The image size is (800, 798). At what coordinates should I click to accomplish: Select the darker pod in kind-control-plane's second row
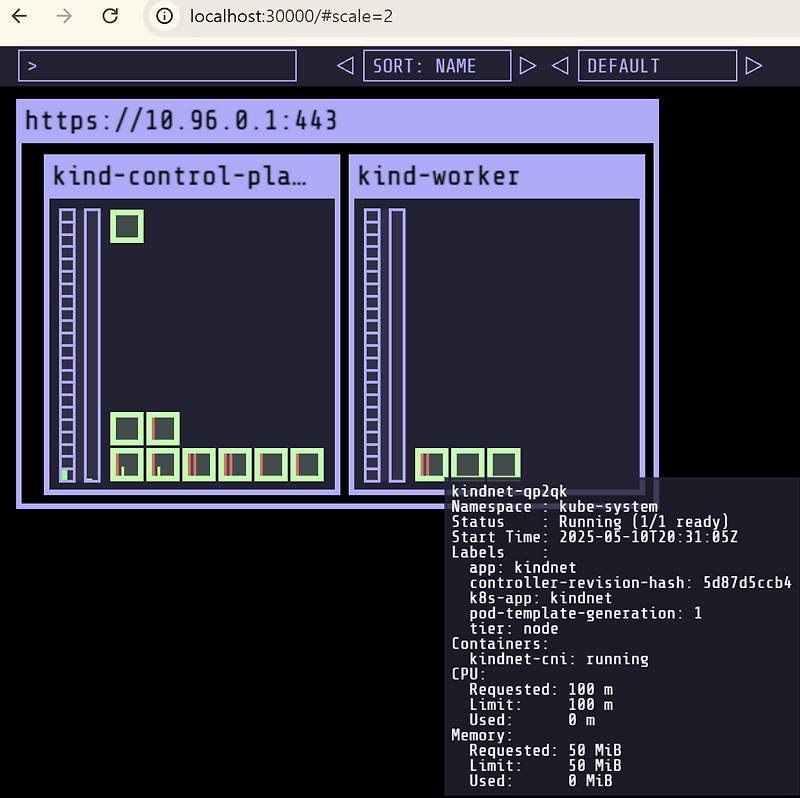pyautogui.click(x=161, y=428)
